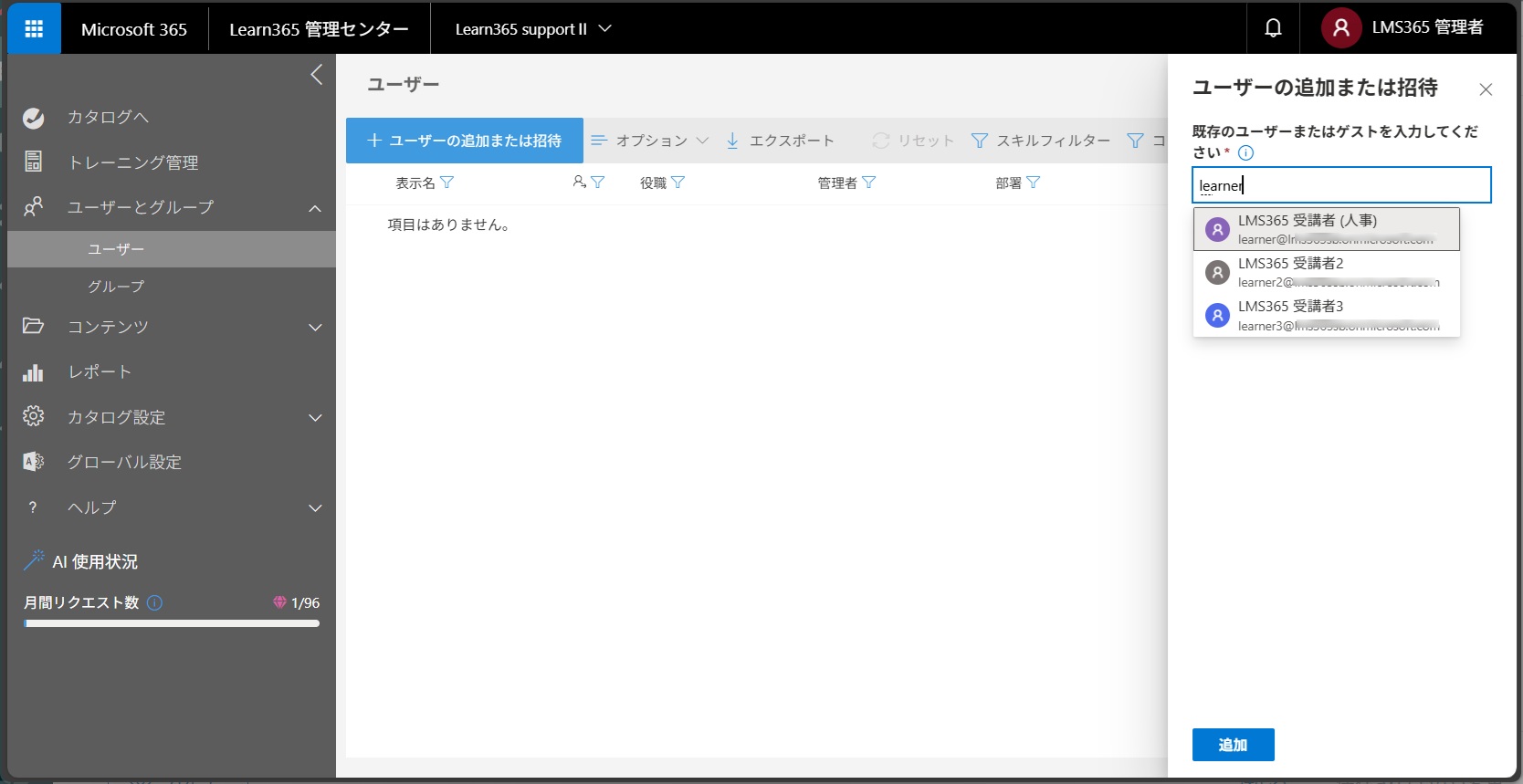Open the LMS365 管理者 account avatar
Image resolution: width=1523 pixels, height=784 pixels.
(1341, 28)
